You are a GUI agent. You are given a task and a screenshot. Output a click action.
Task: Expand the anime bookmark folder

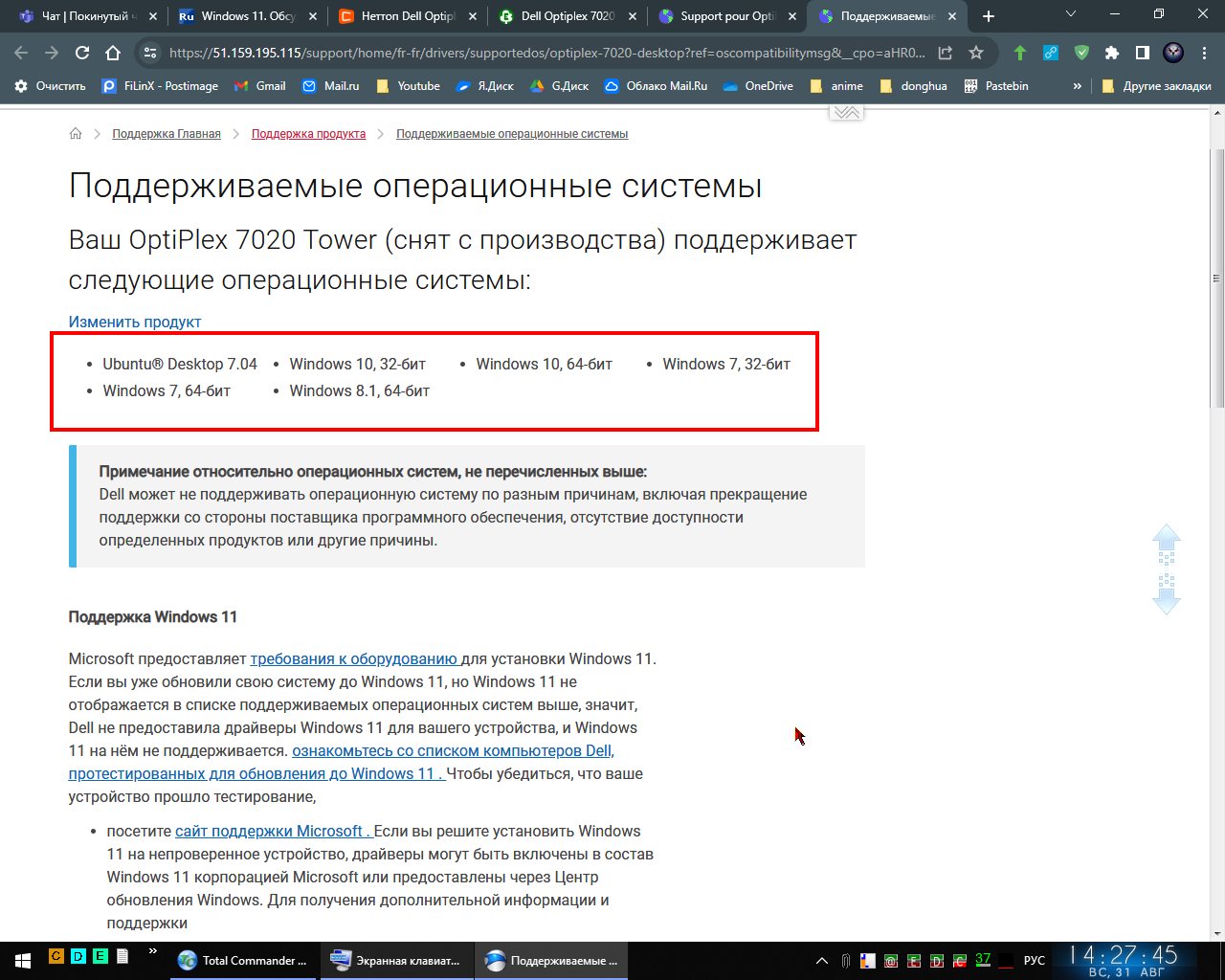point(836,86)
